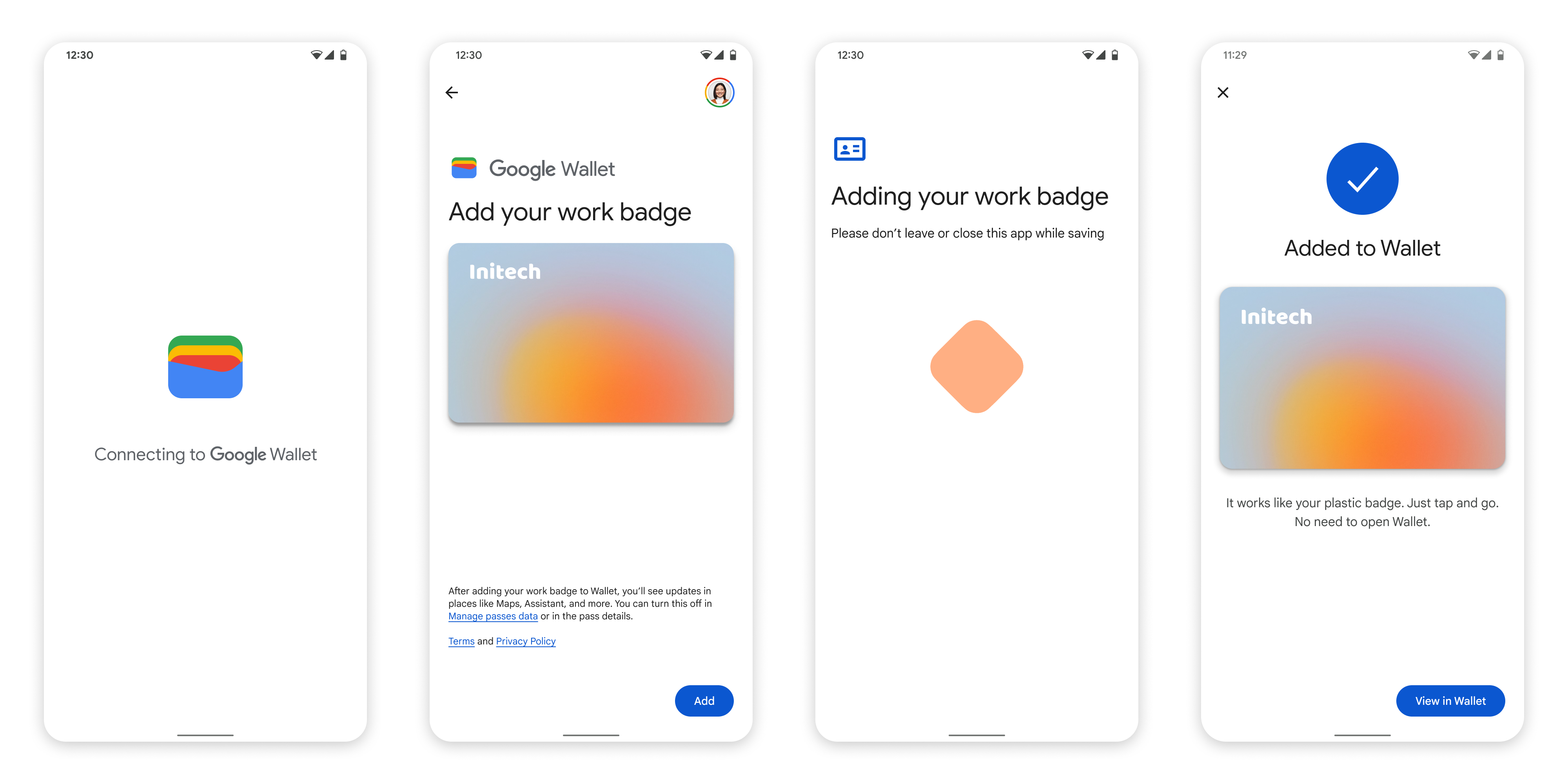Click the user profile avatar icon
1568x784 pixels.
point(718,93)
